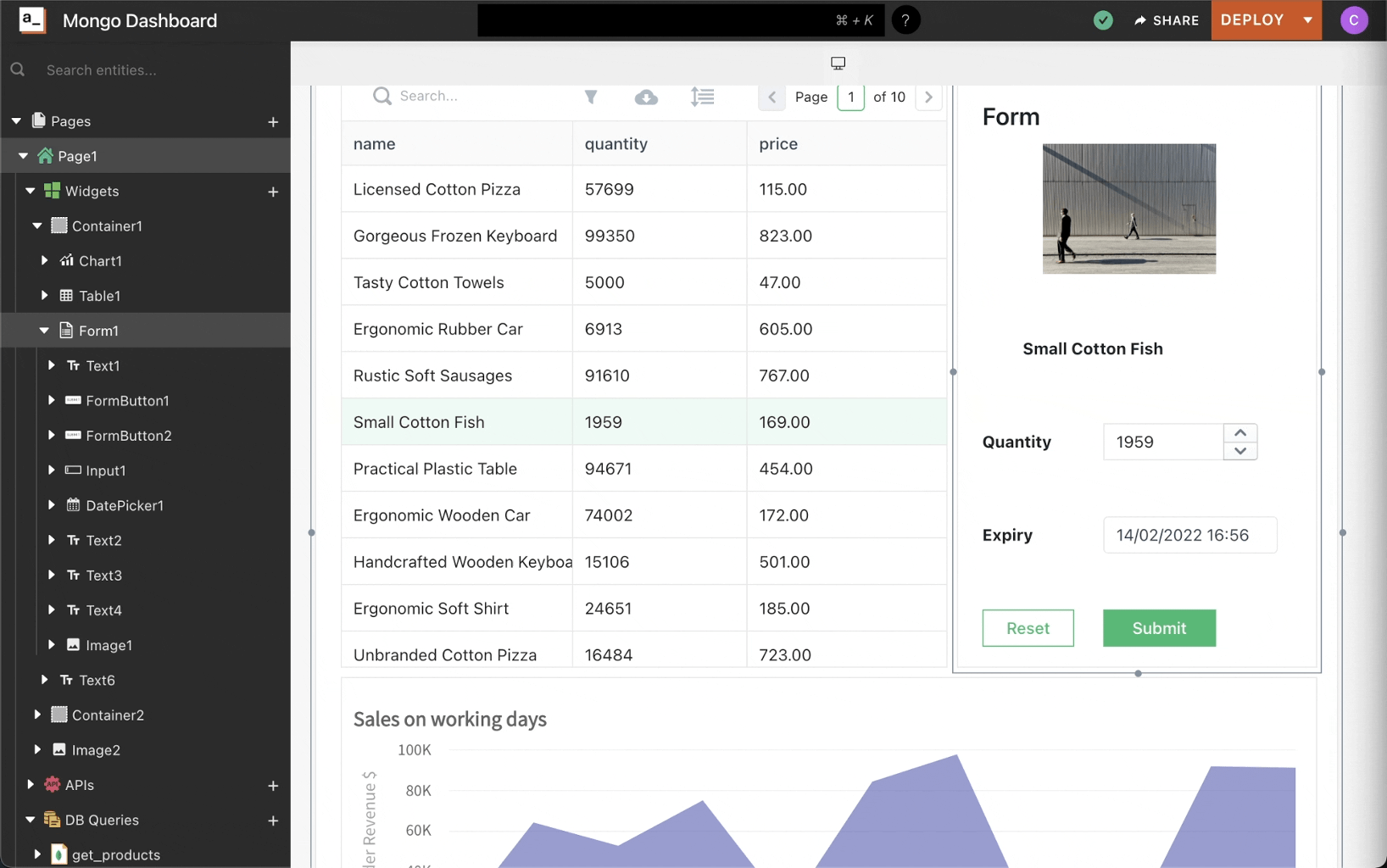The width and height of the screenshot is (1387, 868).
Task: Click the form product image thumbnail
Action: point(1128,209)
